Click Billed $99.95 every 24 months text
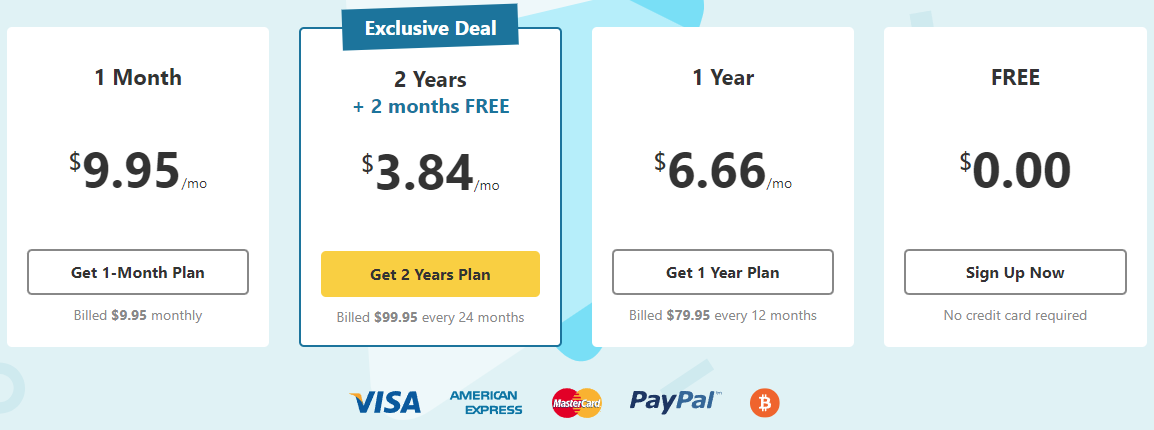1154x430 pixels. pos(431,318)
